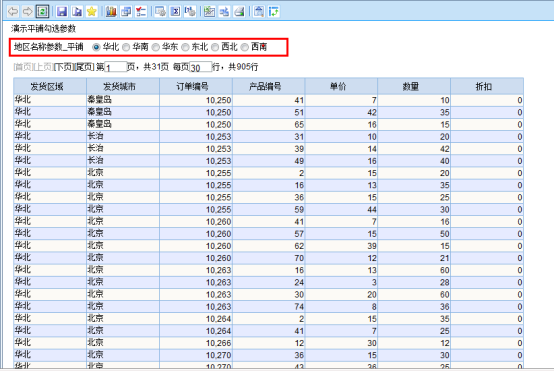Click the 地区名称参数_平铺 parameter label
The width and height of the screenshot is (554, 371).
pyautogui.click(x=48, y=47)
